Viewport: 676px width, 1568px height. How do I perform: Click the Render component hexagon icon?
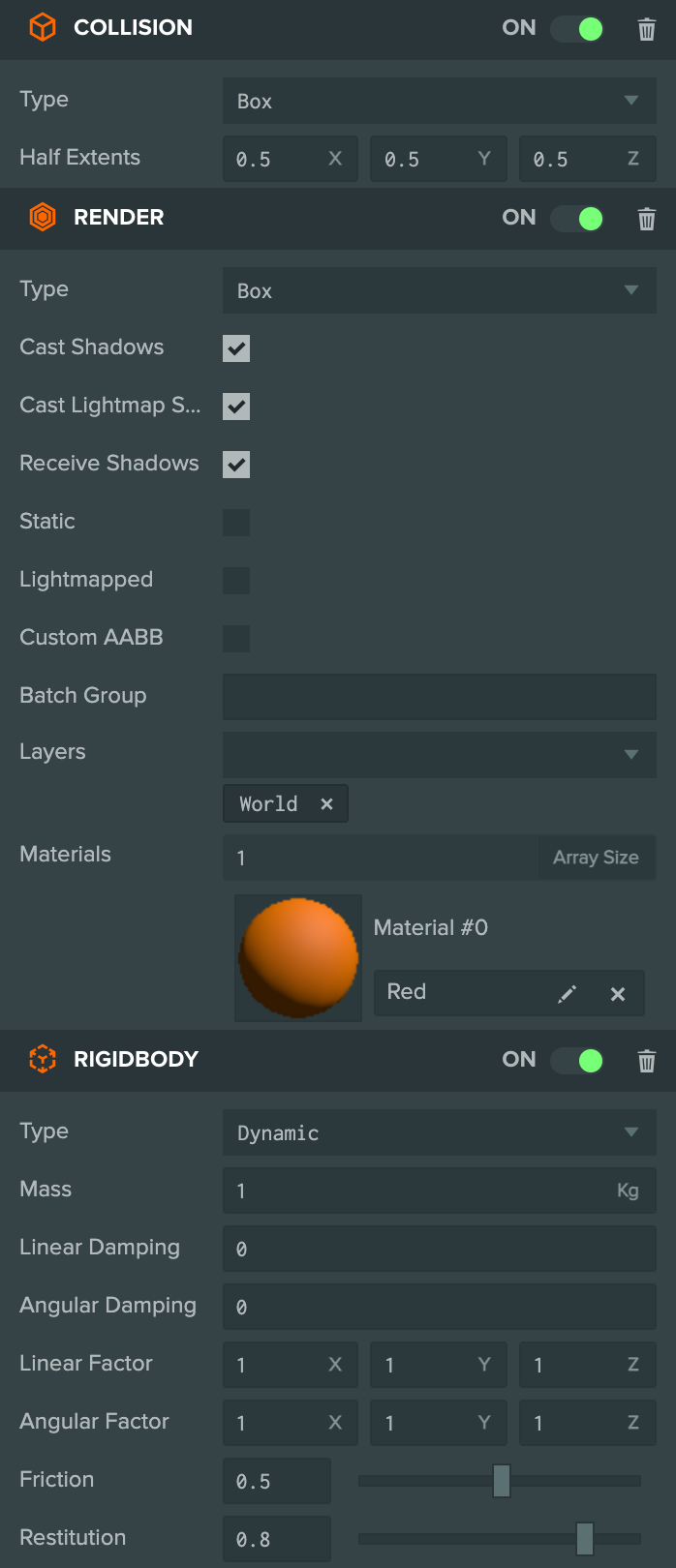43,218
